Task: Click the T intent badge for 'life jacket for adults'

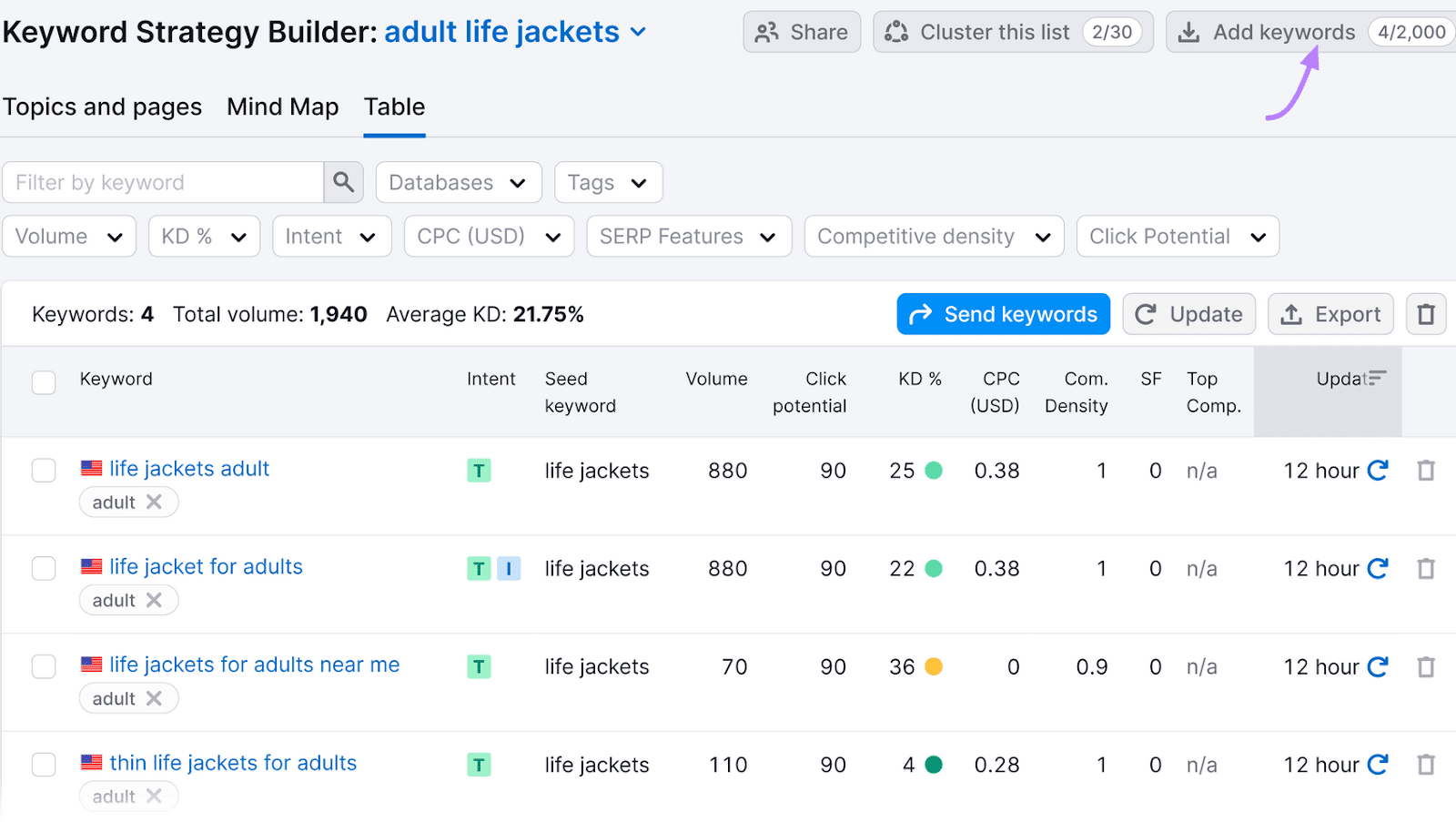Action: click(x=479, y=569)
